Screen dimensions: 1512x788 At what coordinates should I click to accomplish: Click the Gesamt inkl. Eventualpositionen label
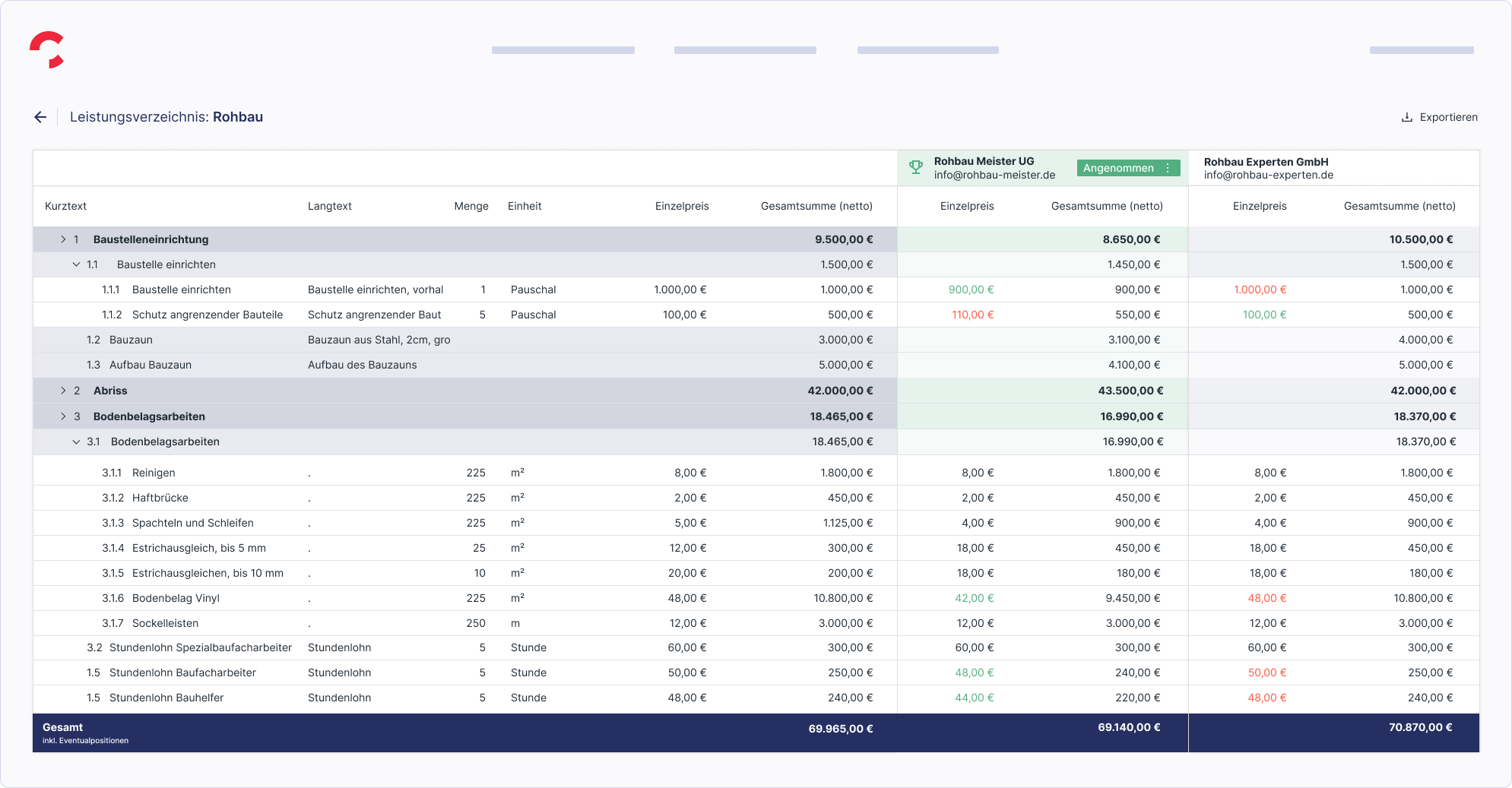[85, 733]
